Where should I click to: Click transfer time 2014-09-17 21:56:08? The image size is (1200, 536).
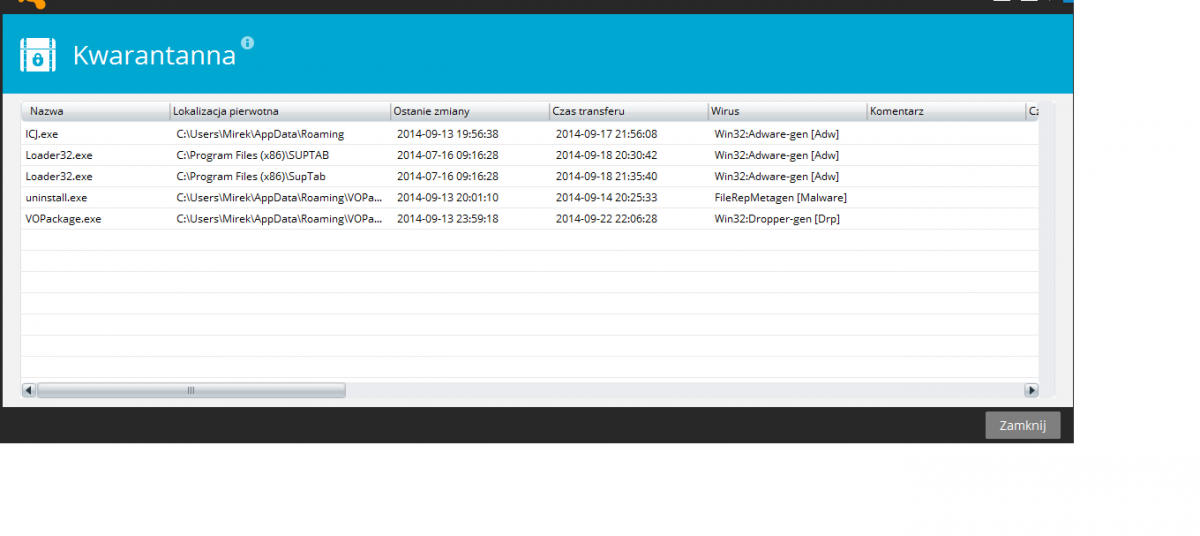(606, 134)
